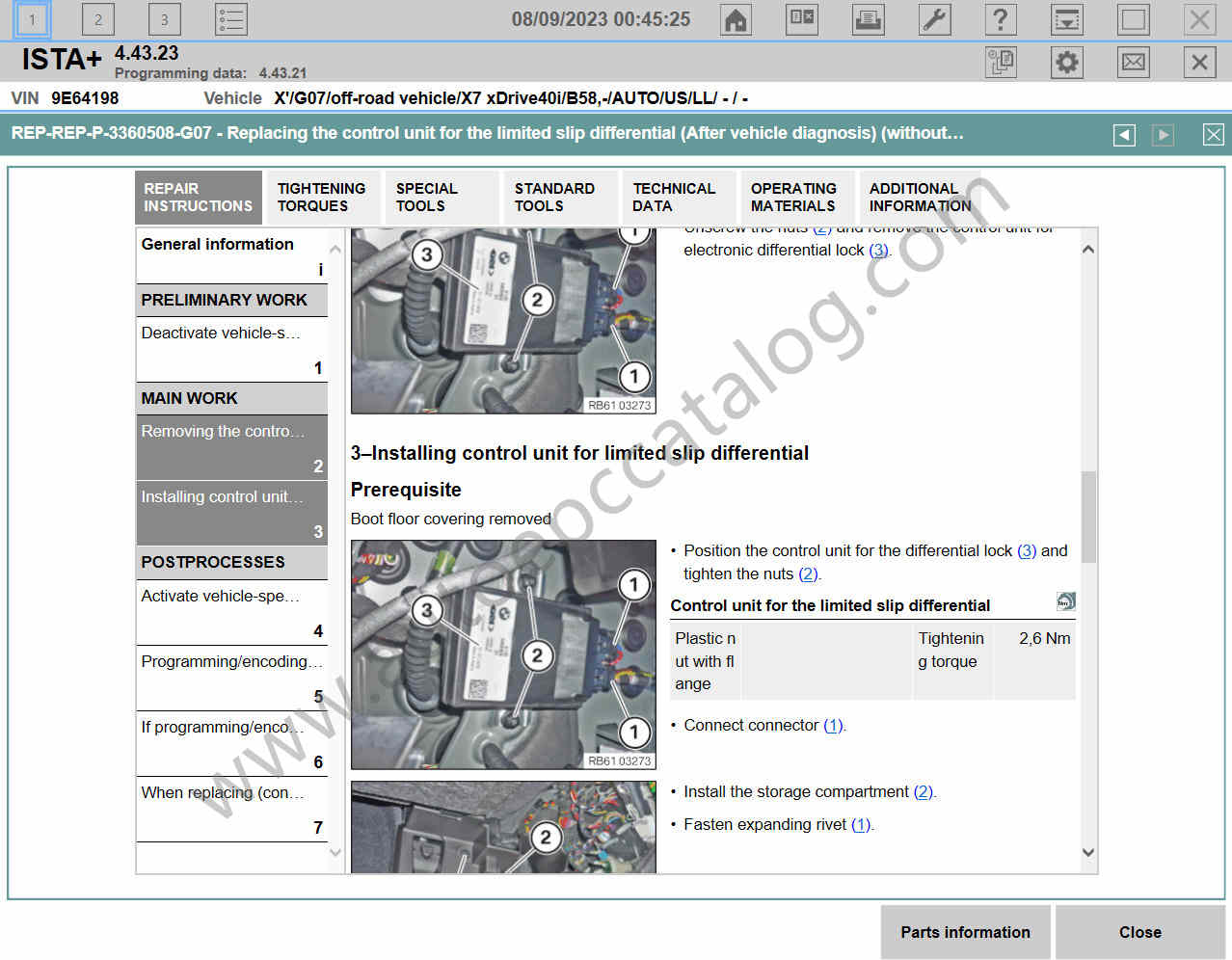Screen dimensions: 1232x960
Task: Click the sidebar scroll up arrow
Action: 335,249
